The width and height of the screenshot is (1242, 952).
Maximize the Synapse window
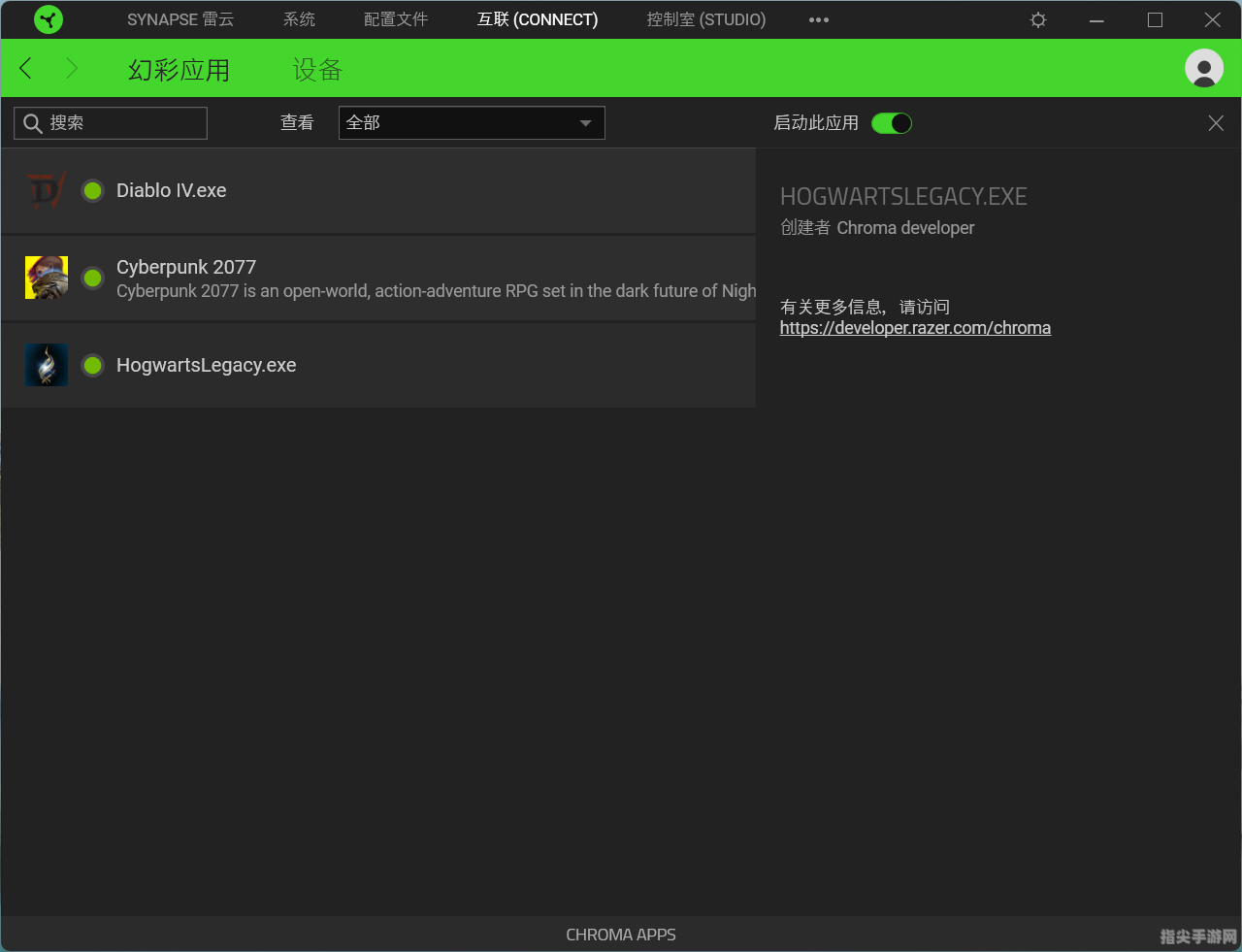point(1155,19)
